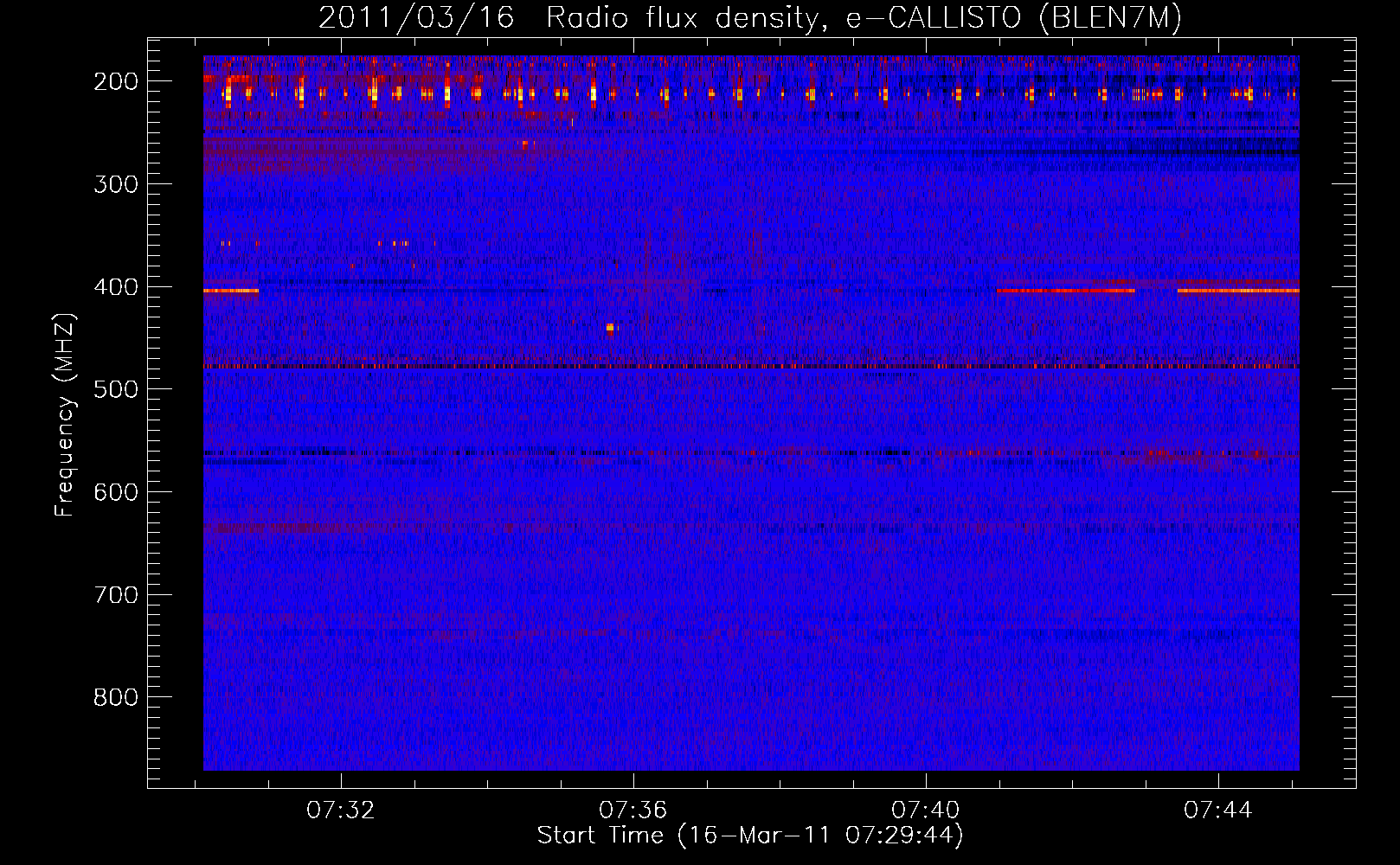Click the 200 frequency tick label
The height and width of the screenshot is (865, 1400).
(116, 81)
